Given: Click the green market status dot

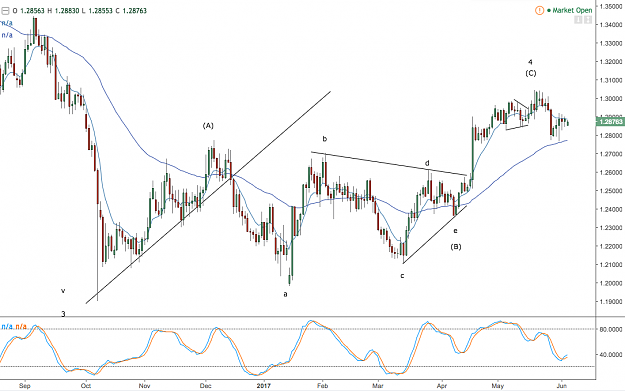Looking at the screenshot, I should click(549, 11).
